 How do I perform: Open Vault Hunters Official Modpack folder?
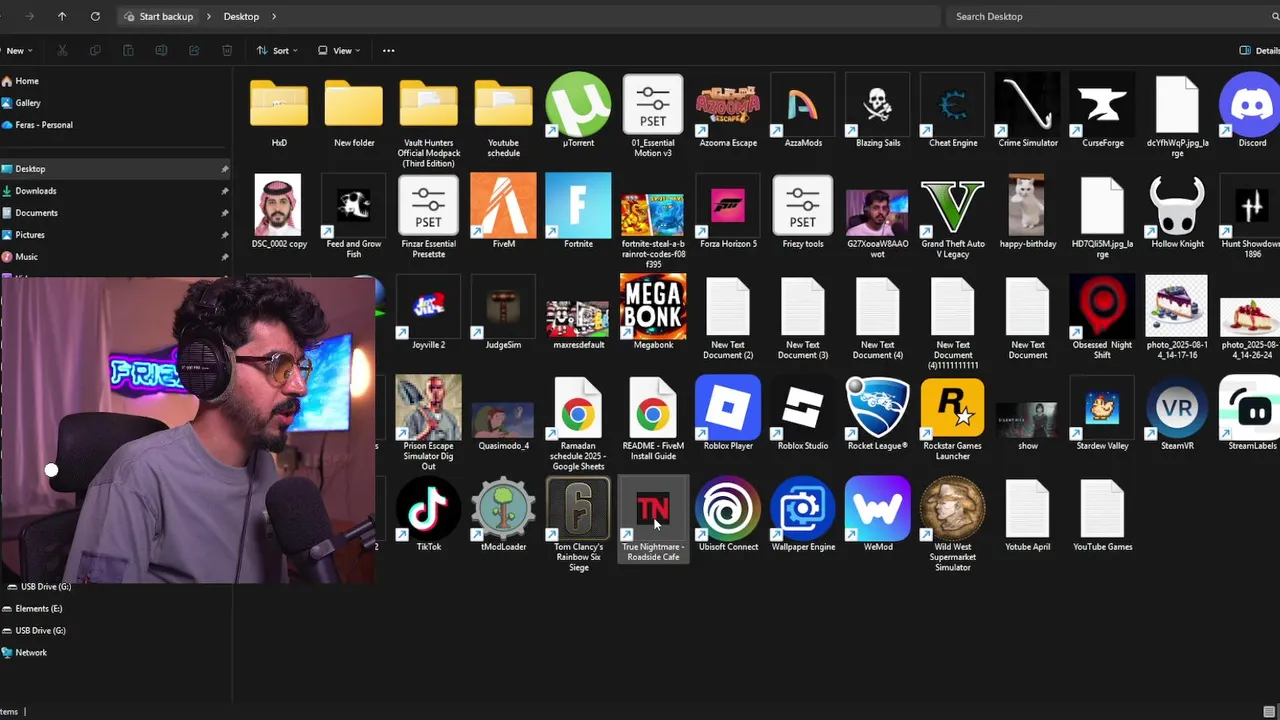click(x=428, y=122)
